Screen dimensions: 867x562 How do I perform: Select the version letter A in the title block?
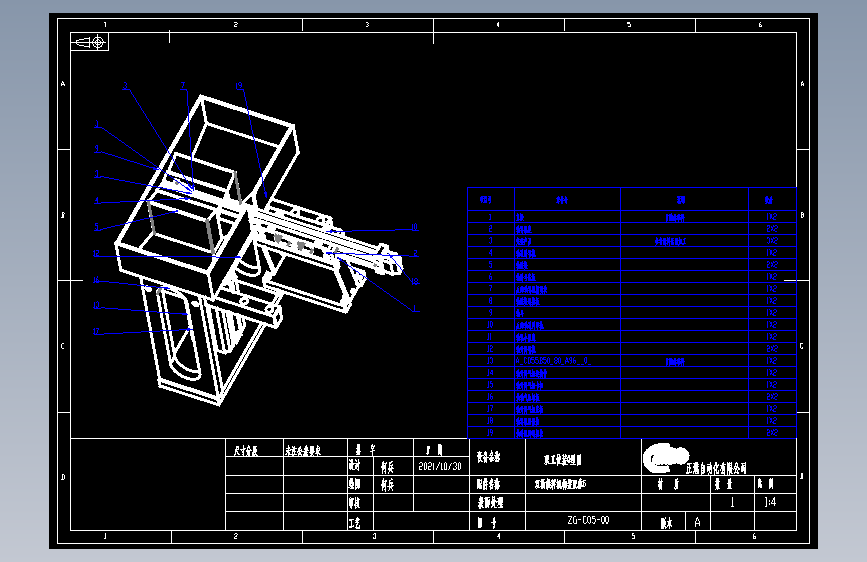(x=697, y=522)
